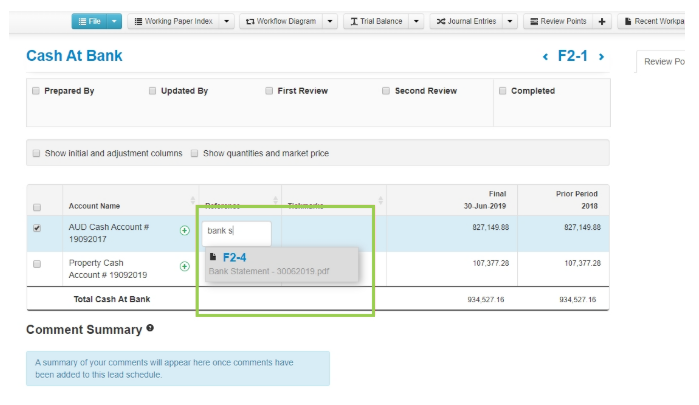The width and height of the screenshot is (699, 405).
Task: Open the Working Paper Index dropdown arrow
Action: [227, 21]
